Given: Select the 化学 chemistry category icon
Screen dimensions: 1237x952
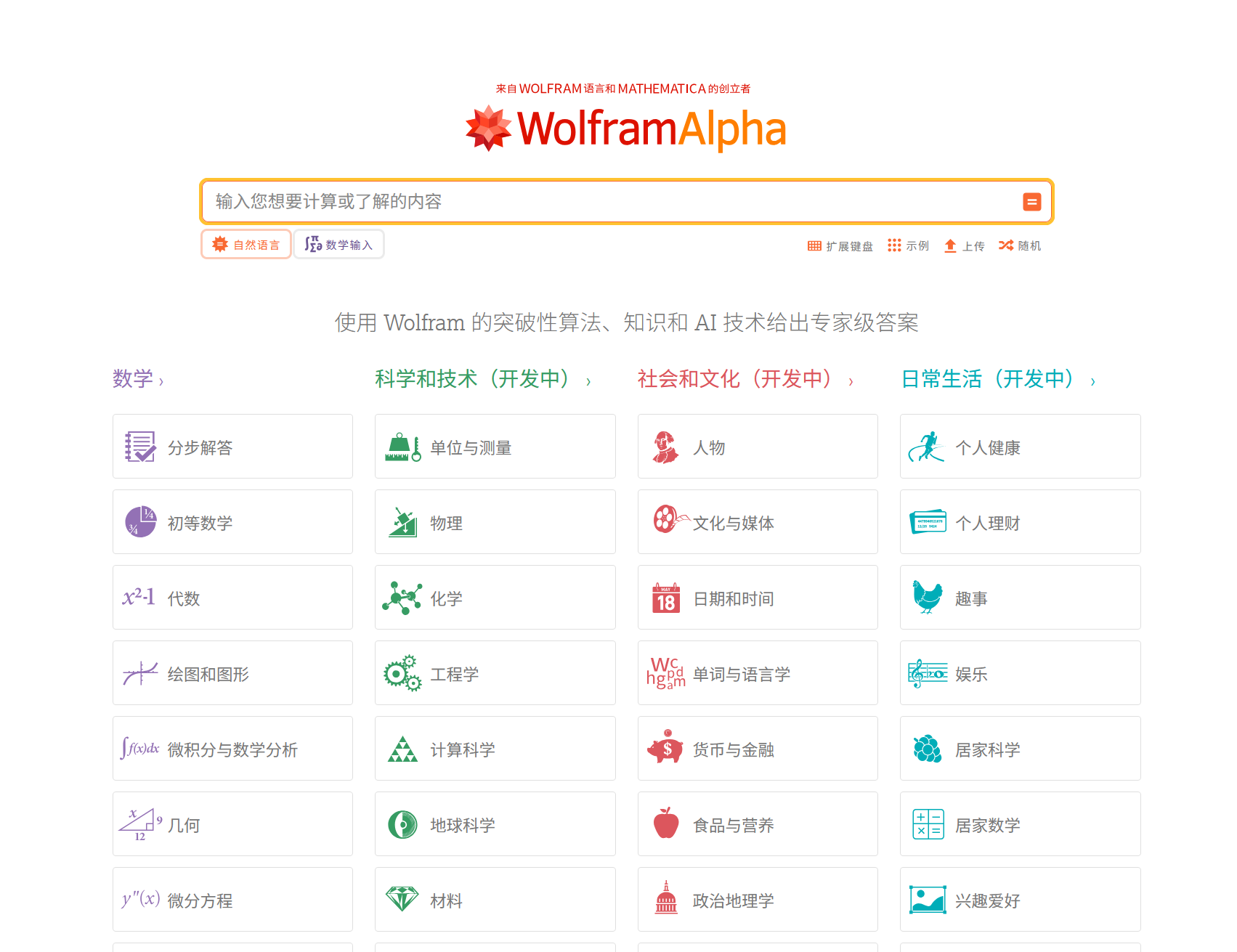Looking at the screenshot, I should pyautogui.click(x=402, y=597).
